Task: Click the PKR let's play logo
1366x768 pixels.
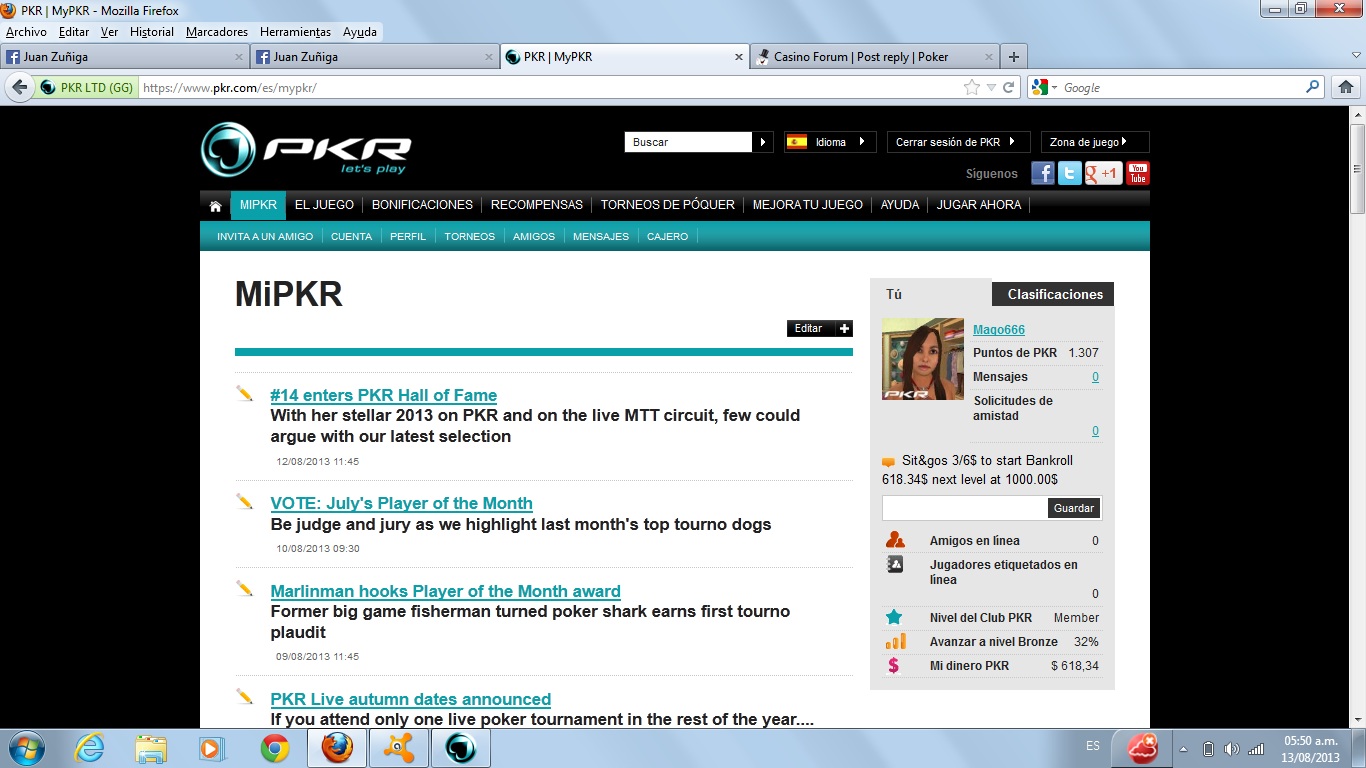Action: [306, 150]
